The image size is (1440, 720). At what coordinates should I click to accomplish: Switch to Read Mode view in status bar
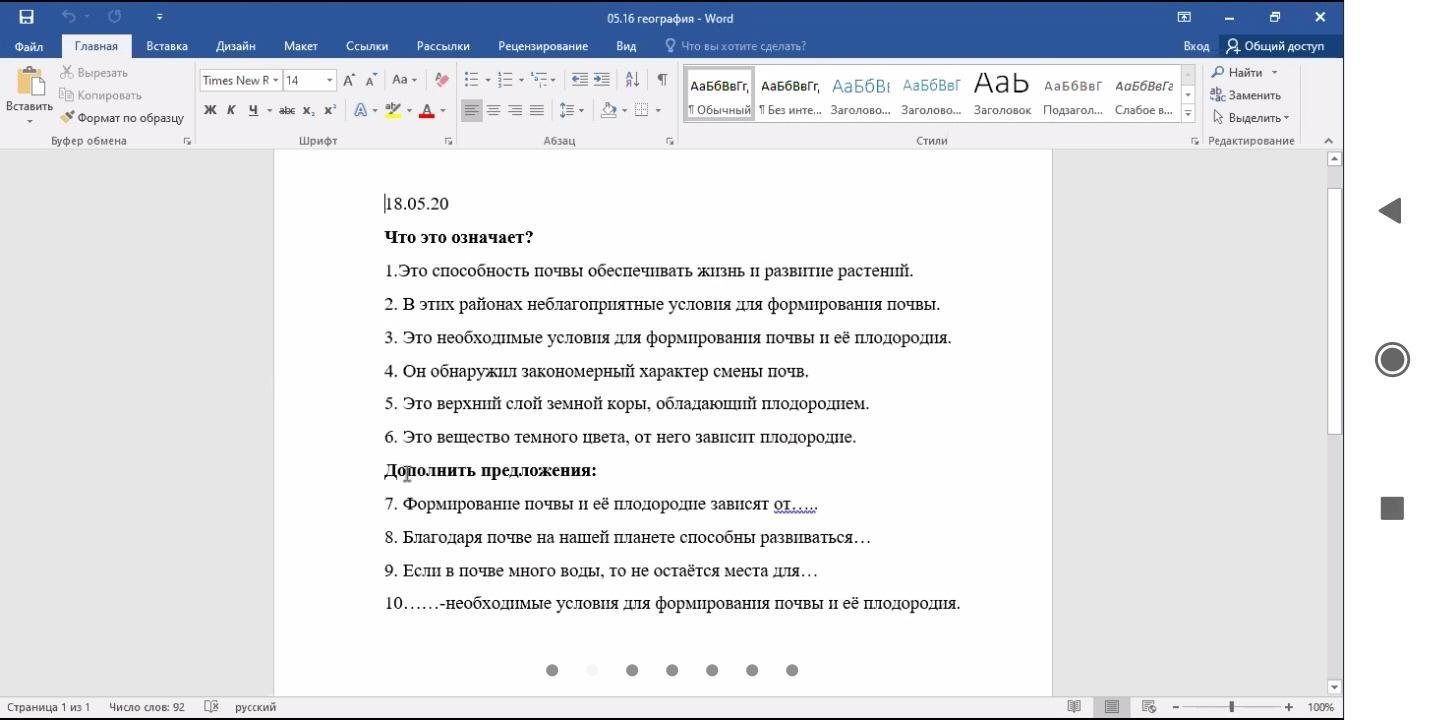click(1074, 707)
